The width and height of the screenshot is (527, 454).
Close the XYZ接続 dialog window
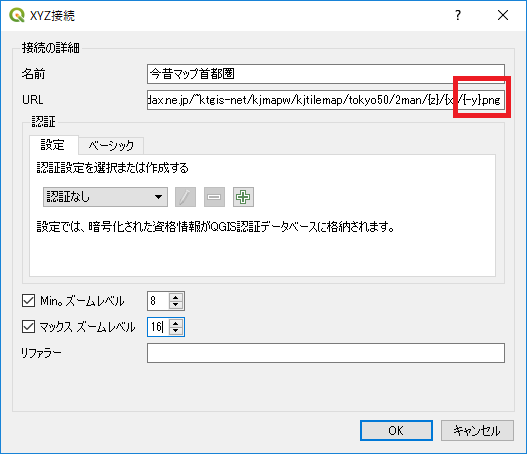pos(503,15)
